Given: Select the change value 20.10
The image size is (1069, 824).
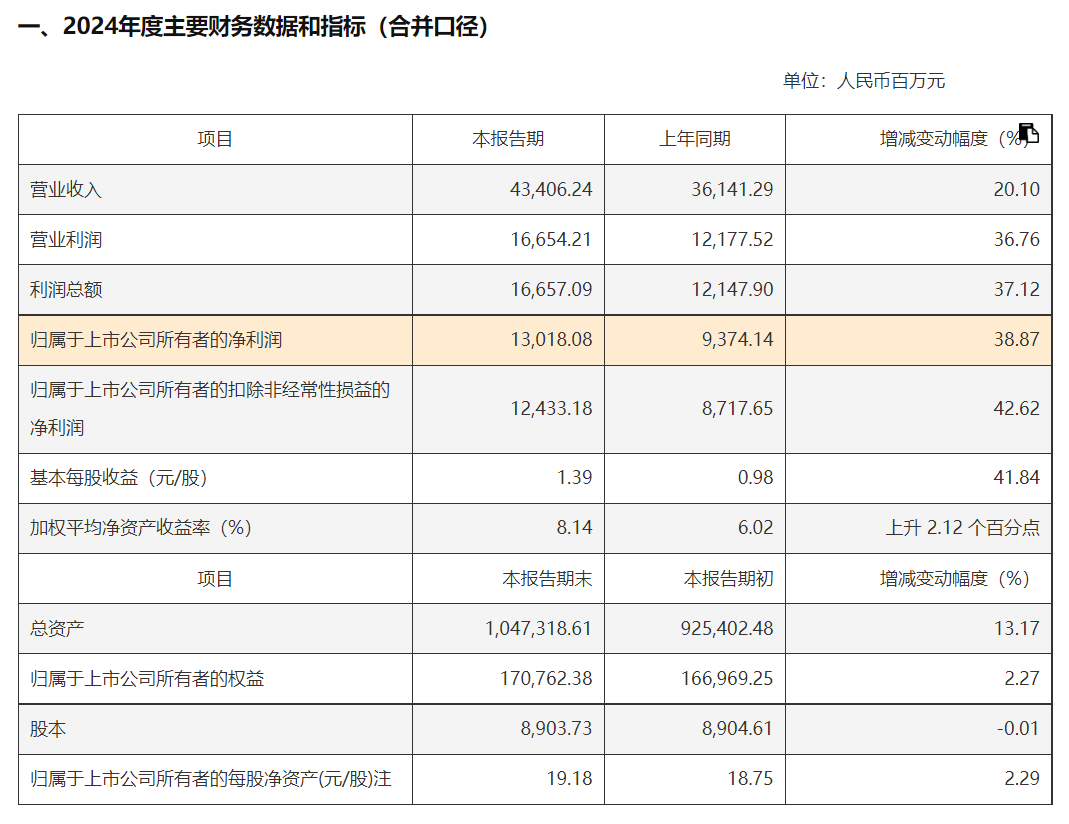Looking at the screenshot, I should click(x=1017, y=189).
